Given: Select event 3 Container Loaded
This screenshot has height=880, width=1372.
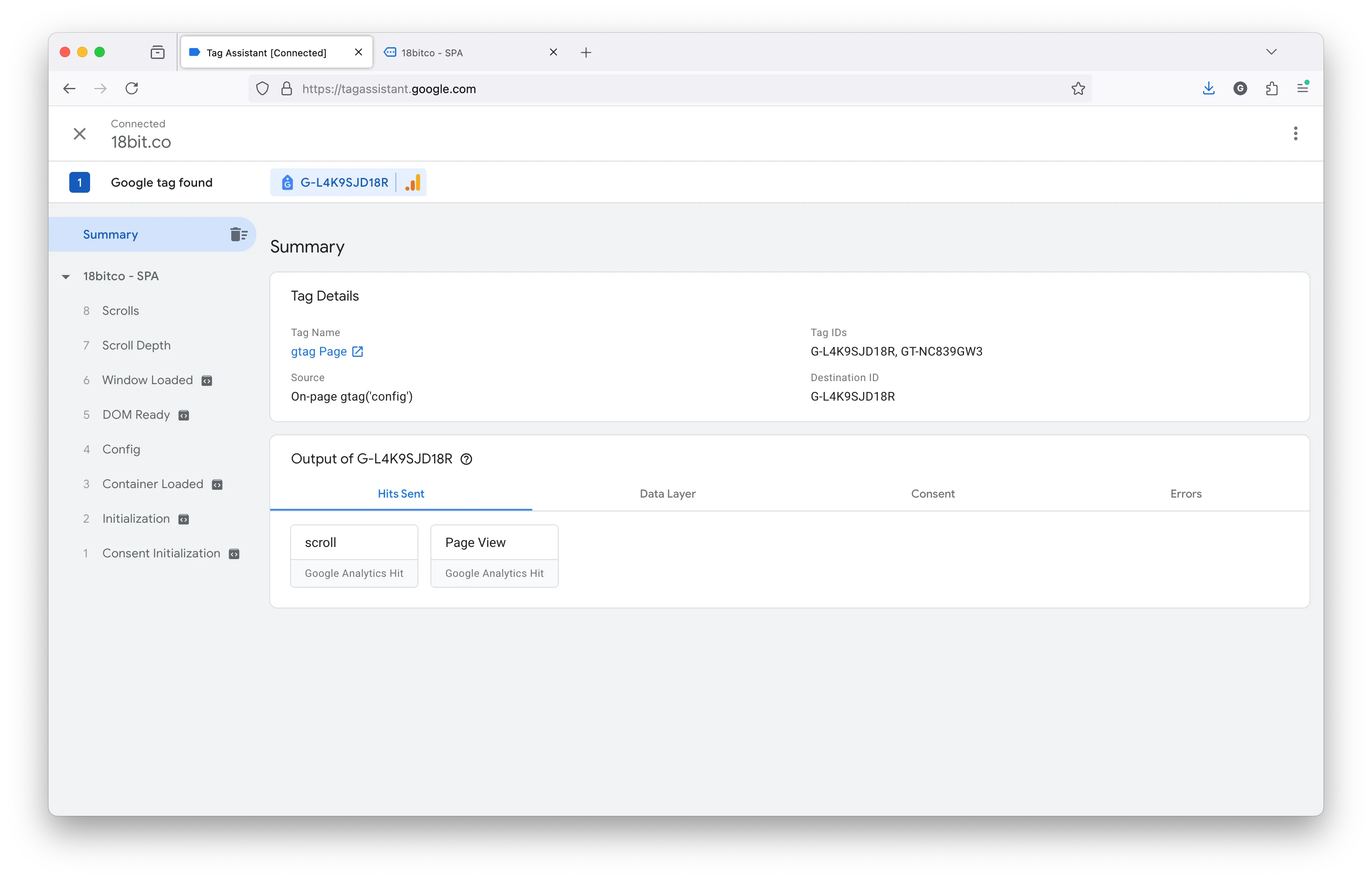Looking at the screenshot, I should 152,484.
